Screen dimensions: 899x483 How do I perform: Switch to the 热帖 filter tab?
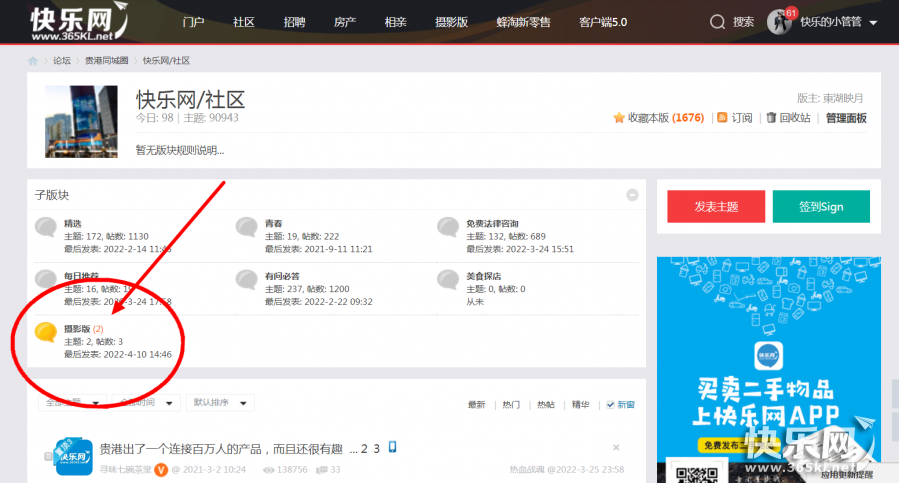tap(546, 405)
